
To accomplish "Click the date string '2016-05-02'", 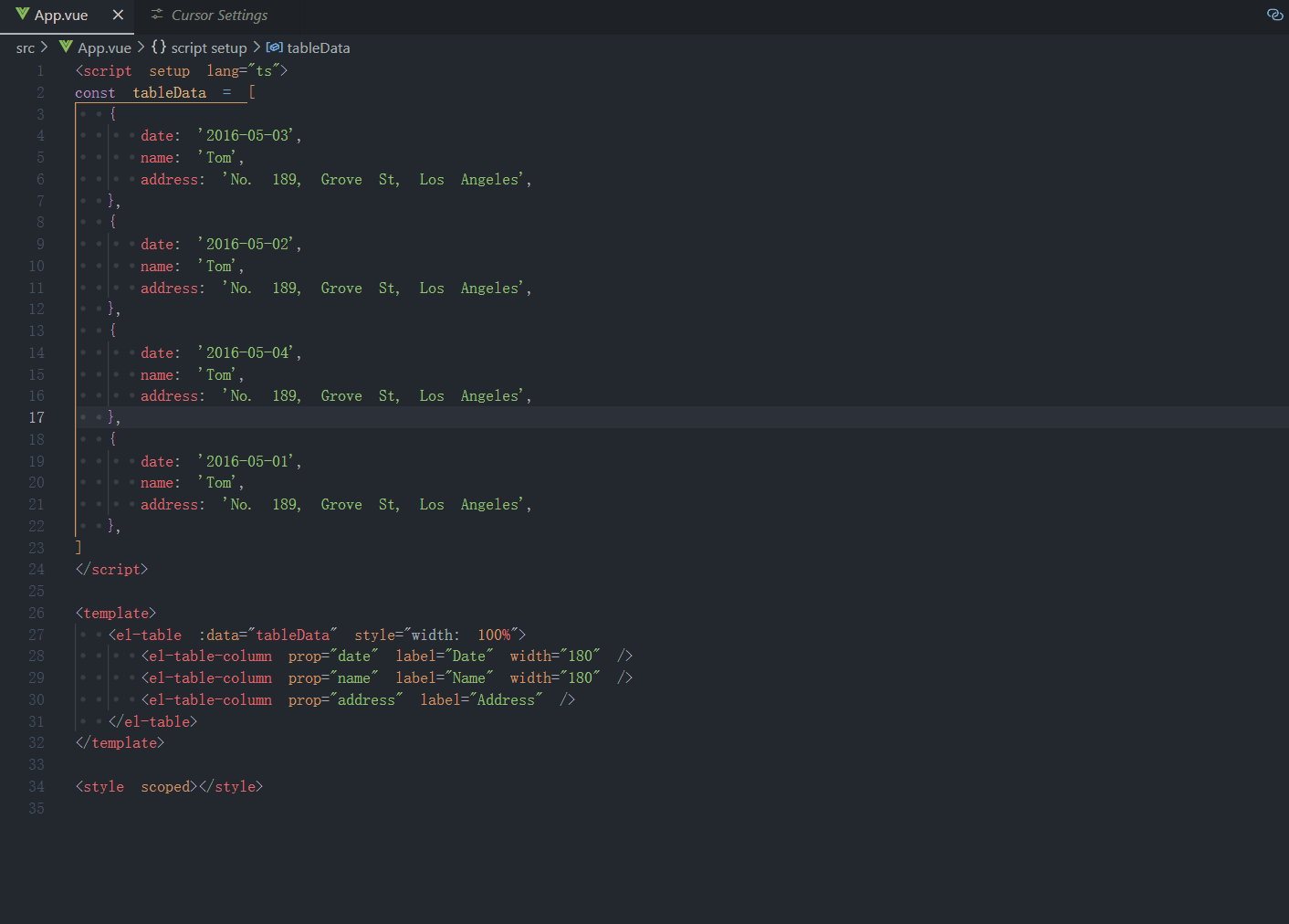I will pyautogui.click(x=248, y=244).
